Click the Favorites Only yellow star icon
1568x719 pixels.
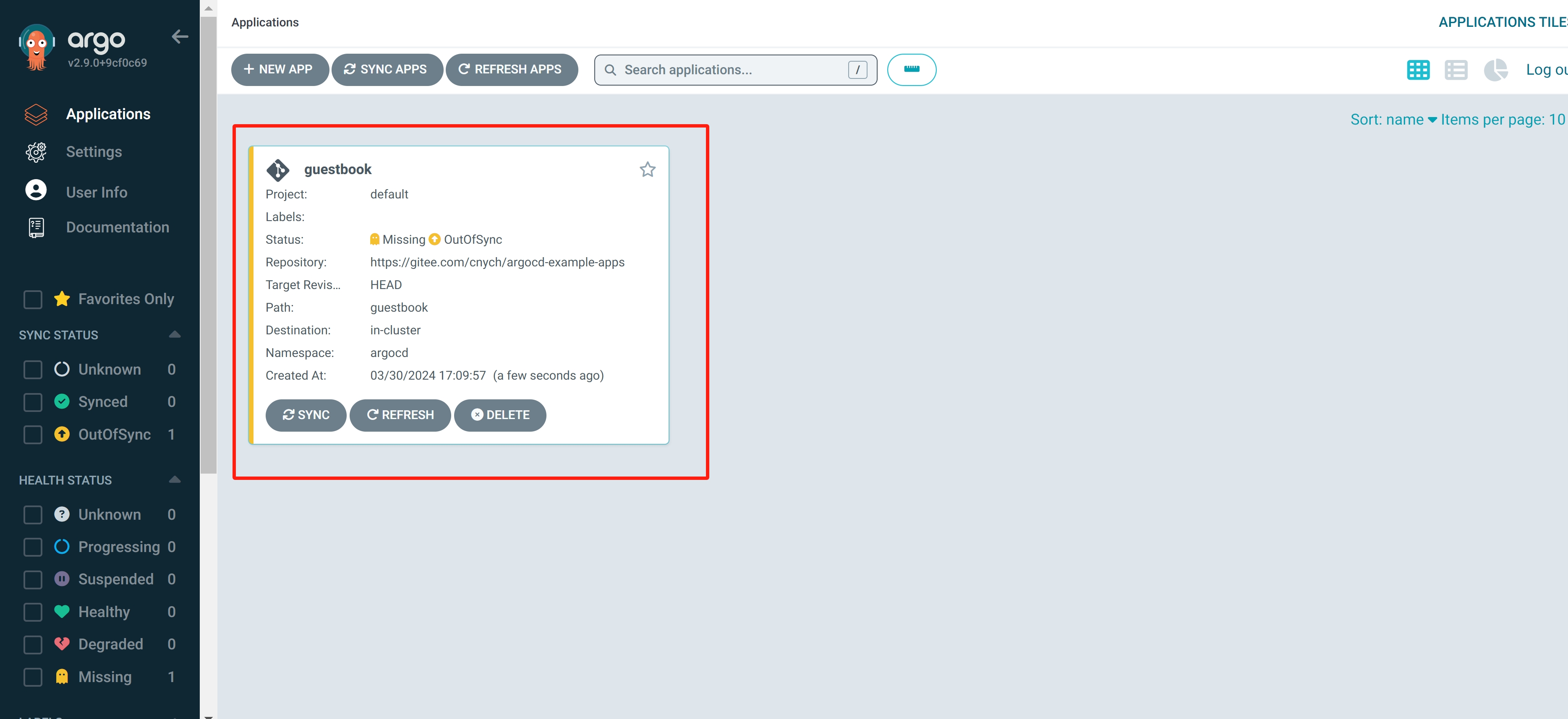click(x=61, y=299)
